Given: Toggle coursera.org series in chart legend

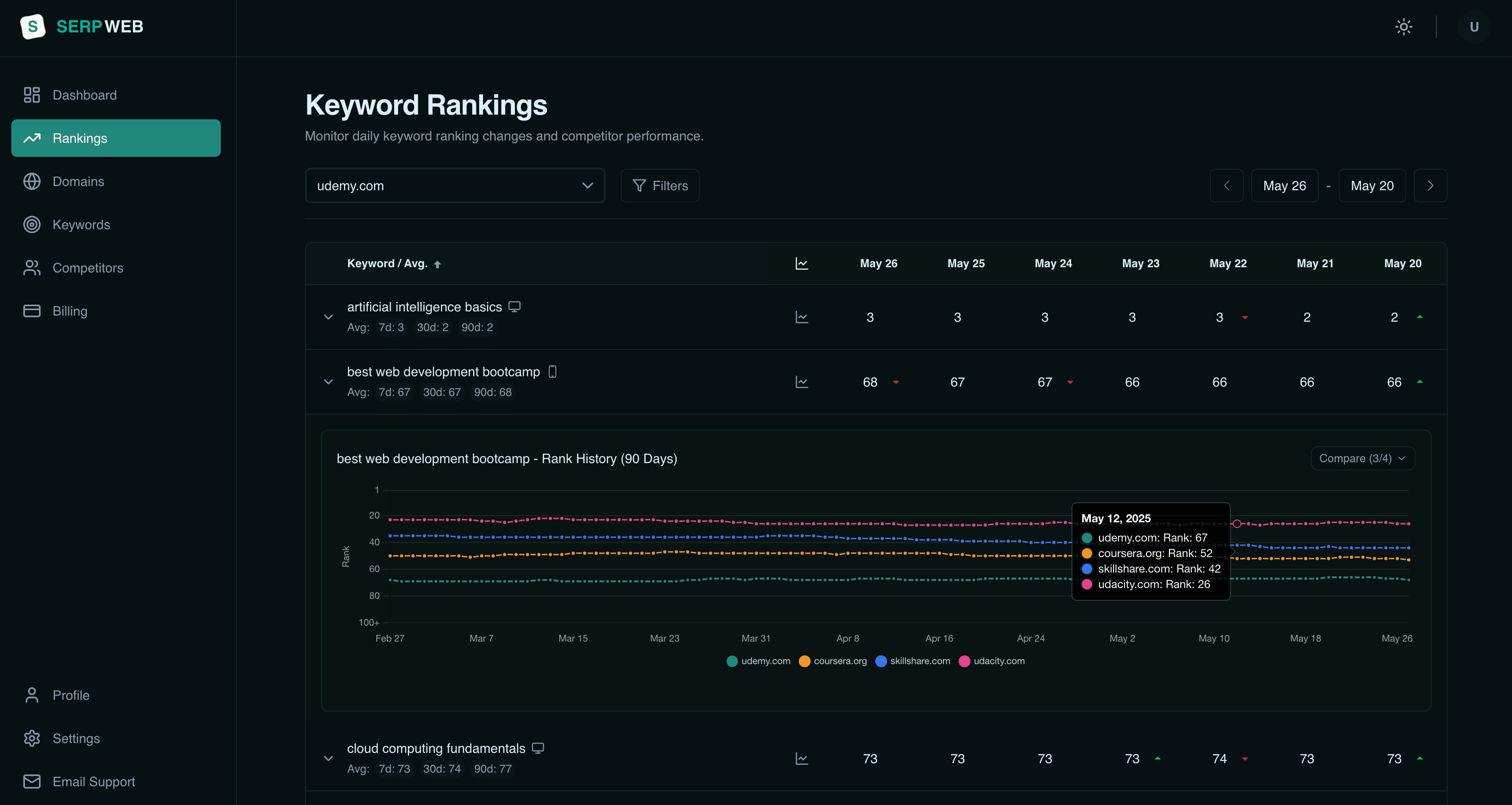Looking at the screenshot, I should pos(832,661).
